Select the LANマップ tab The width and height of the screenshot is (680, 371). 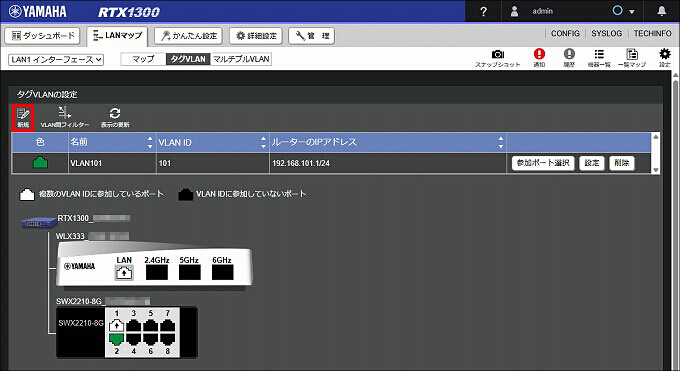pos(117,36)
